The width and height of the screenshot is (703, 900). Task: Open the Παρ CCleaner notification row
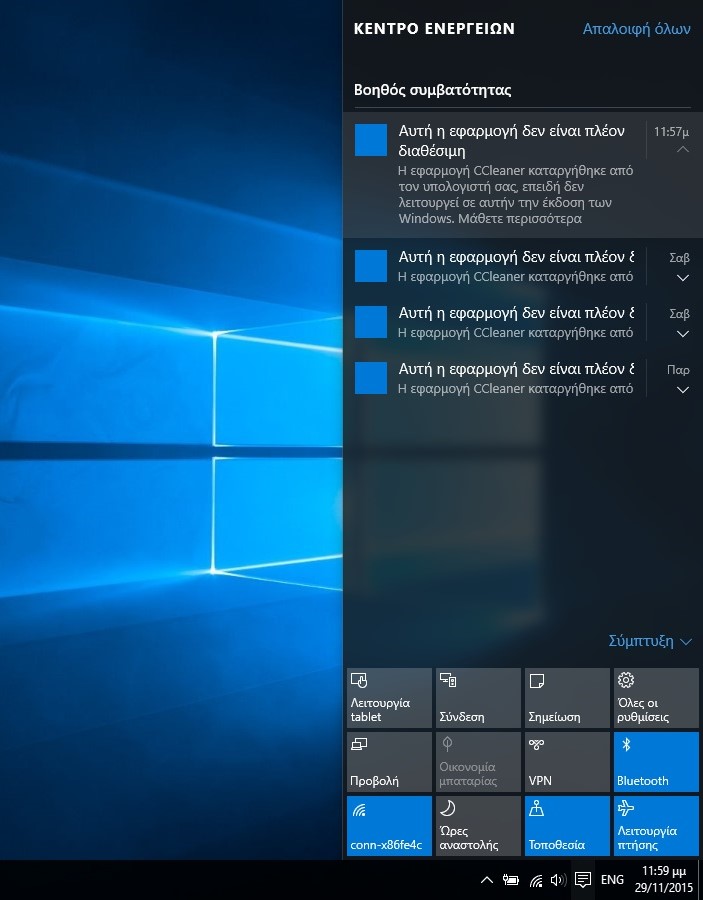(x=523, y=378)
